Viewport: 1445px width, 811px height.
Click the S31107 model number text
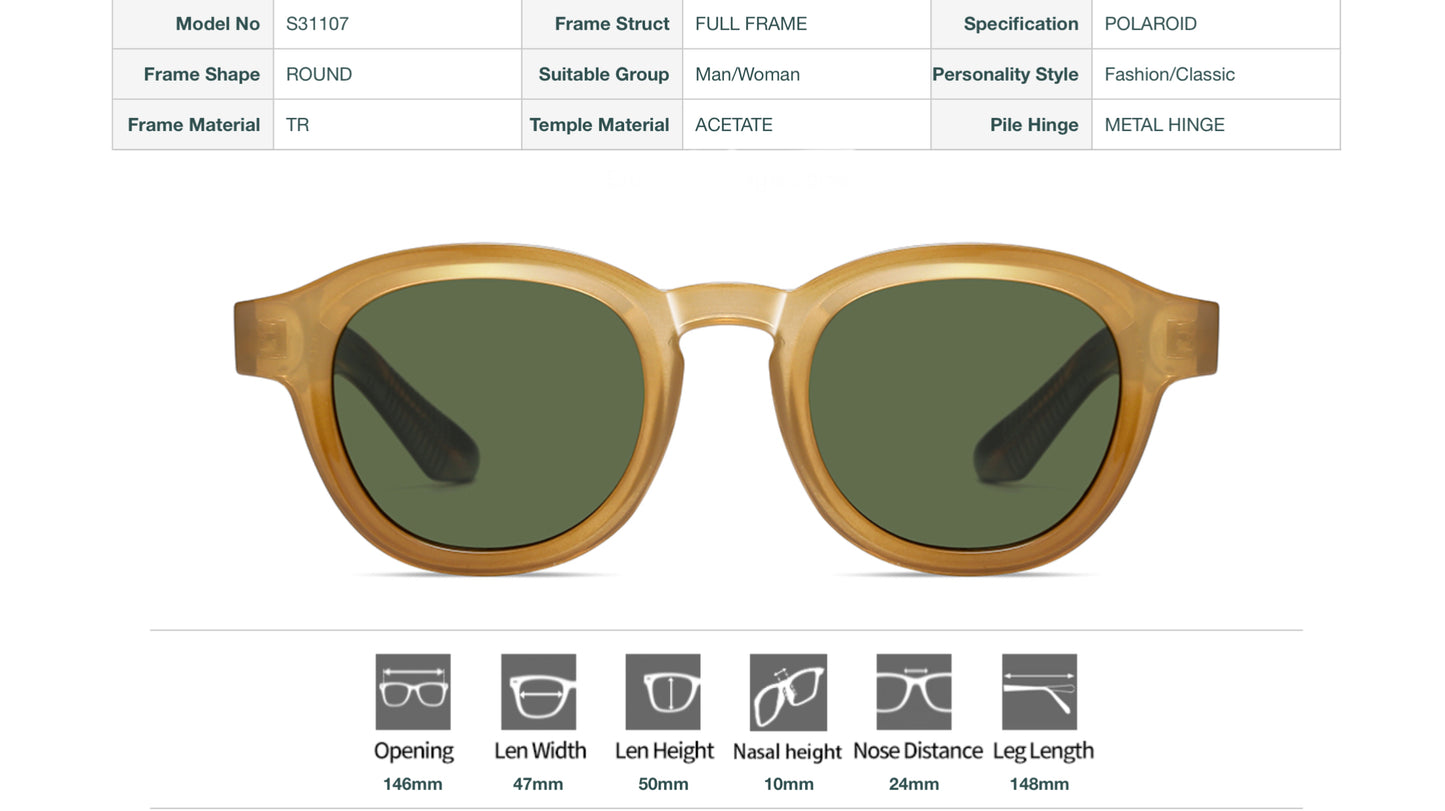click(317, 23)
